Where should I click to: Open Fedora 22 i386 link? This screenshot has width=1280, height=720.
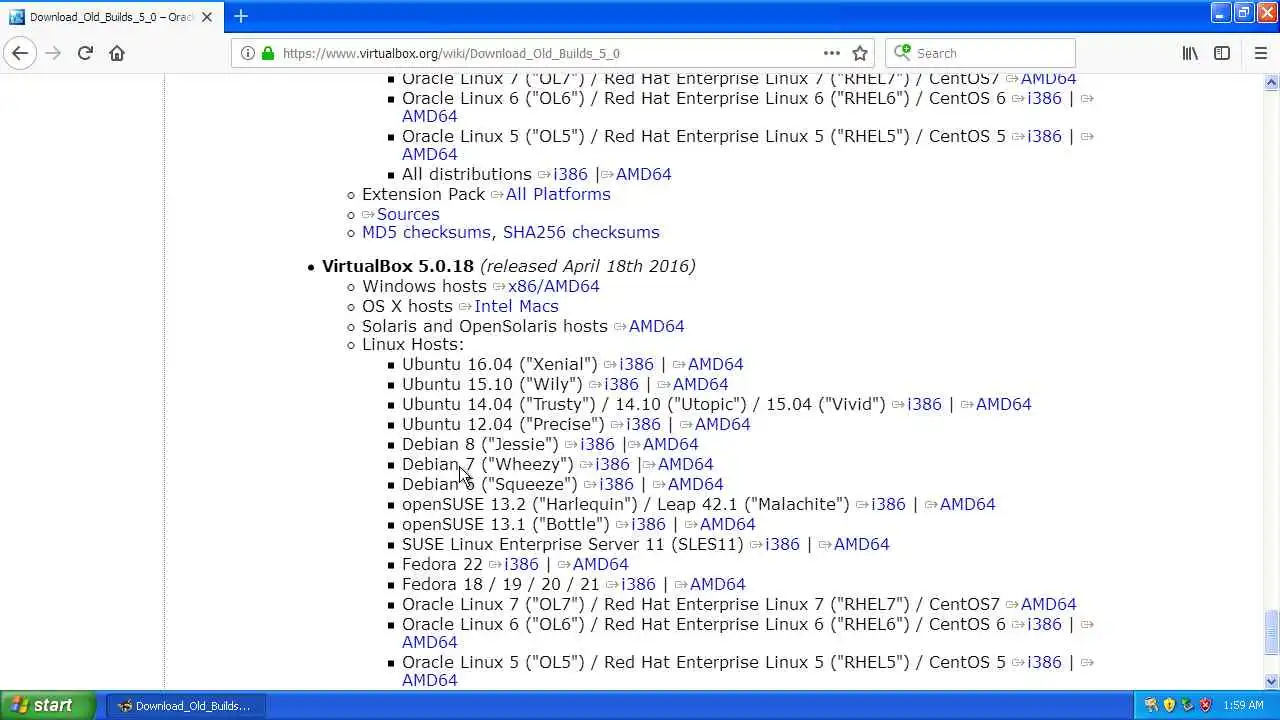[x=521, y=564]
